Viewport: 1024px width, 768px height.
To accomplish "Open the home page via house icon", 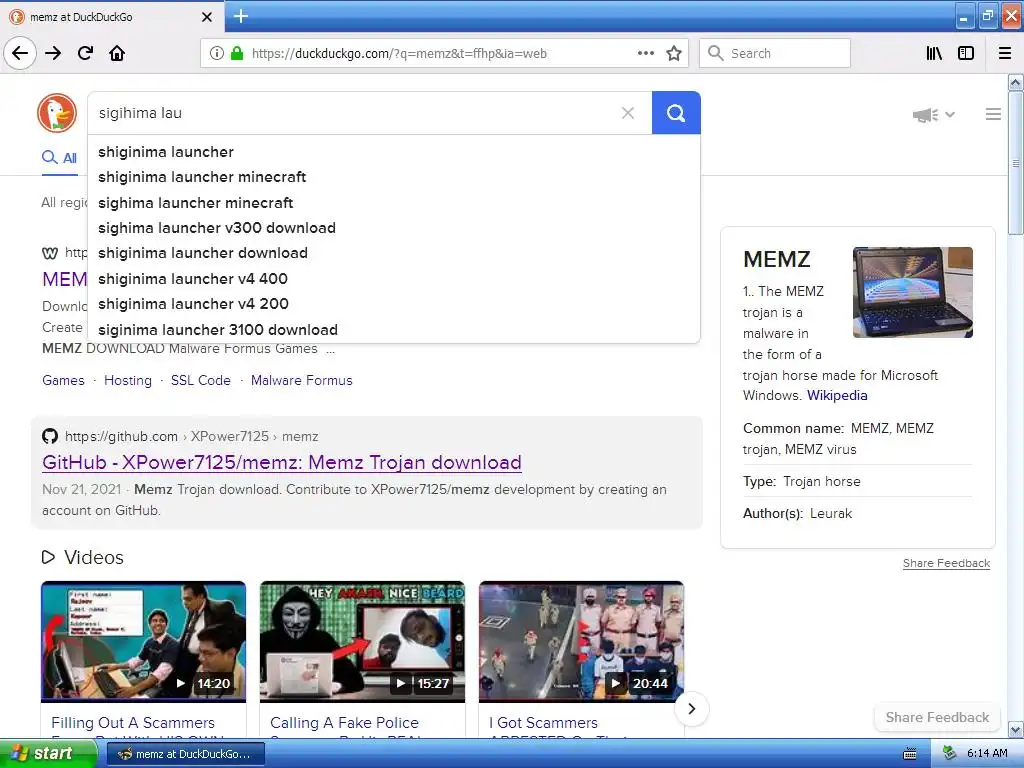I will point(117,53).
